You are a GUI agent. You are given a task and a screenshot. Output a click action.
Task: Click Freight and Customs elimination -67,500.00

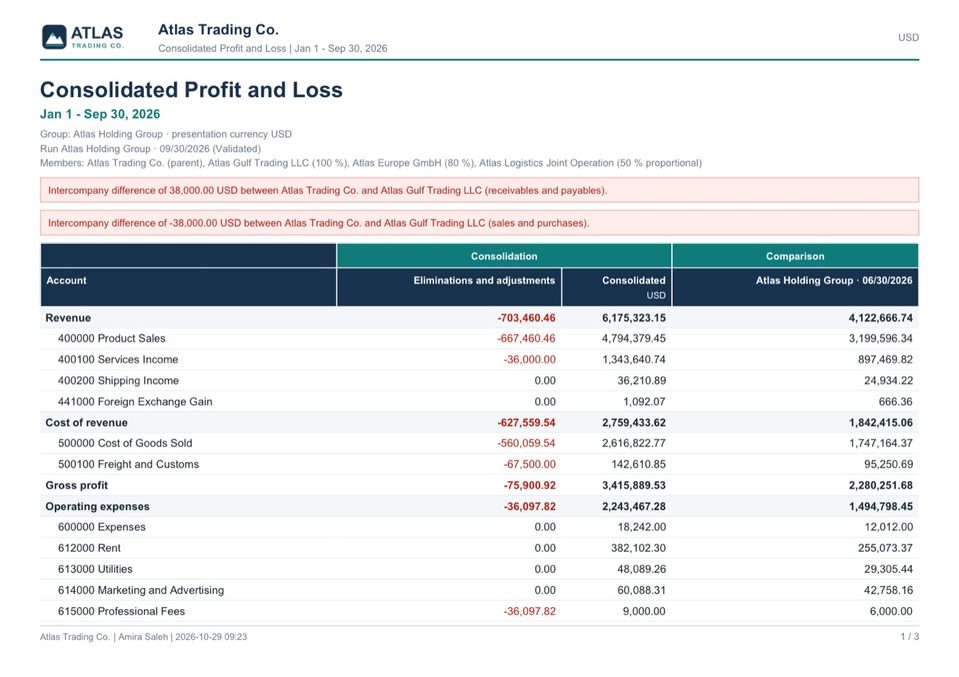pyautogui.click(x=530, y=464)
